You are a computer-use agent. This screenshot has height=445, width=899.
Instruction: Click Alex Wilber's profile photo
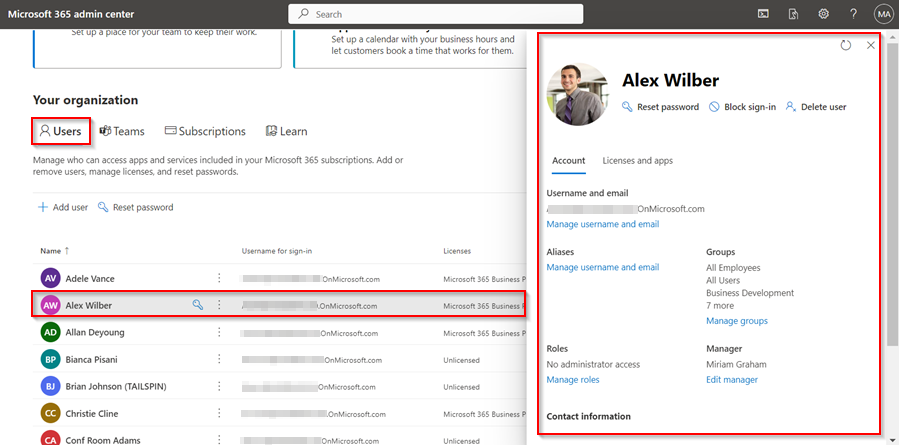coord(578,94)
